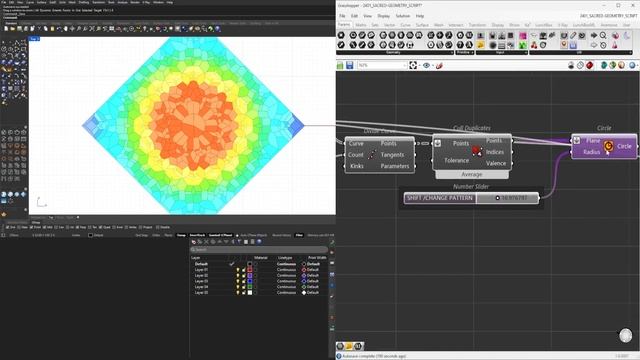This screenshot has width=640, height=360.
Task: Create a new file in Rhino toolbar
Action: pyautogui.click(x=6, y=29)
